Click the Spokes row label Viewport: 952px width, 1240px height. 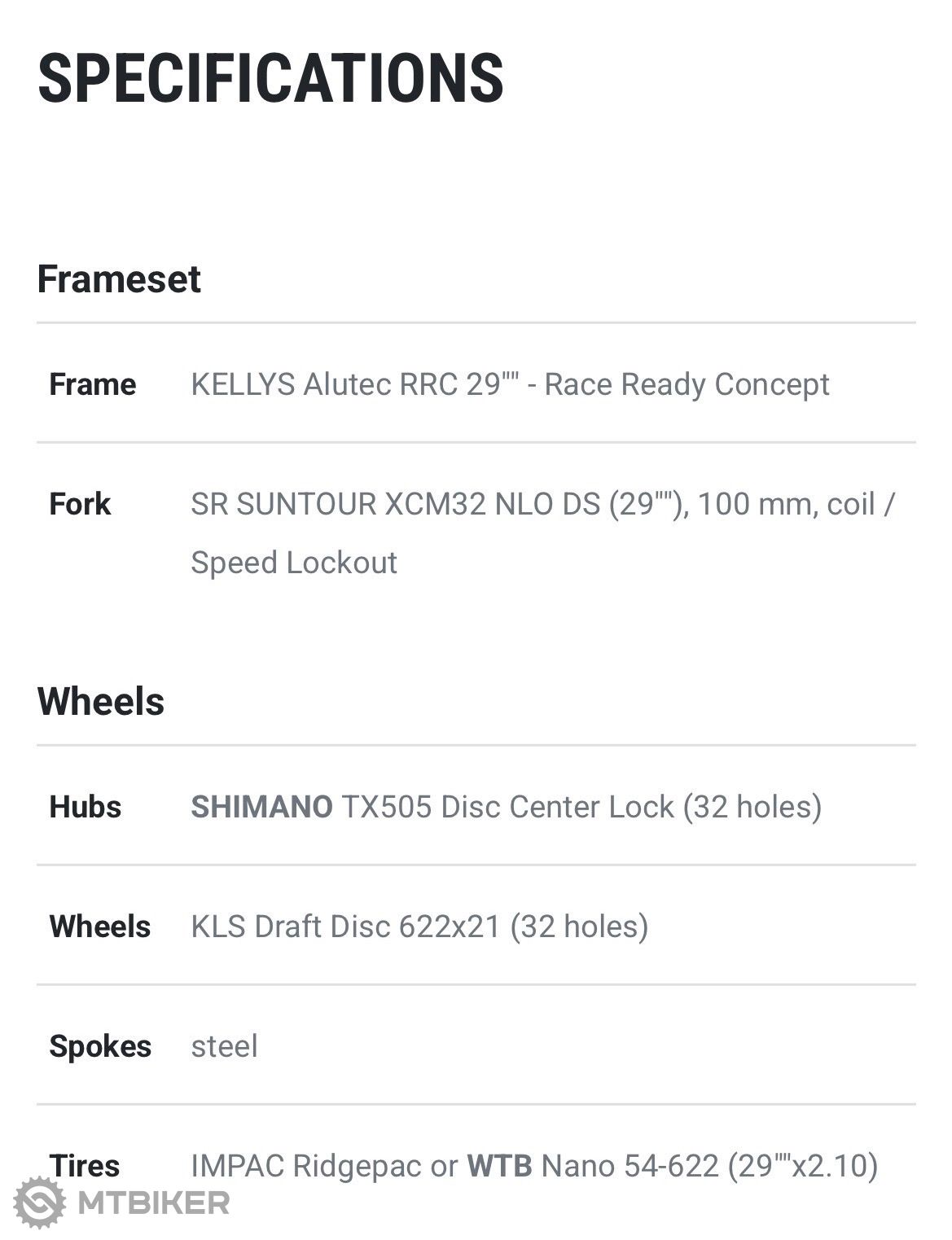(x=100, y=1046)
